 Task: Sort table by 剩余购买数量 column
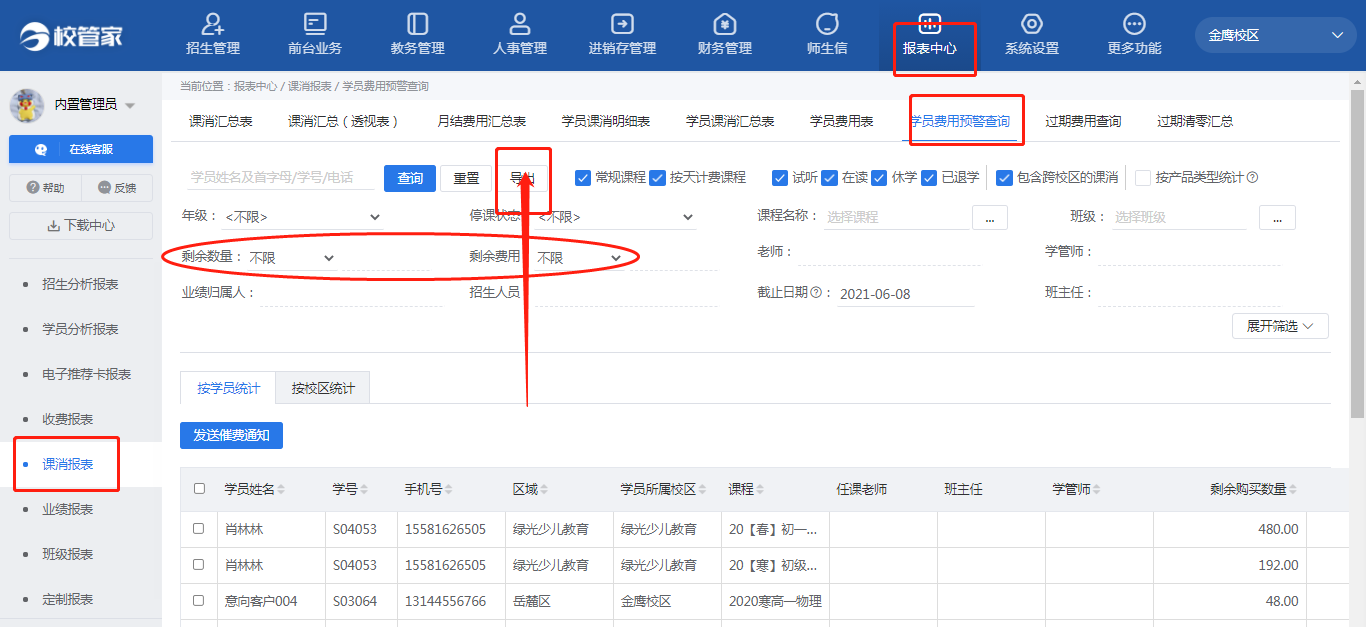point(1293,490)
